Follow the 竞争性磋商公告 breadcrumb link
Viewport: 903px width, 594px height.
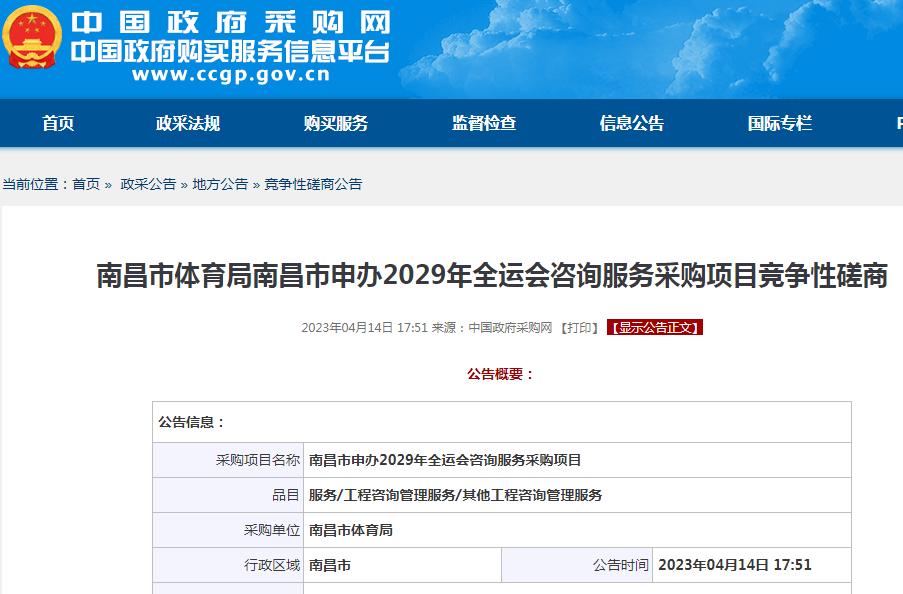tap(313, 184)
